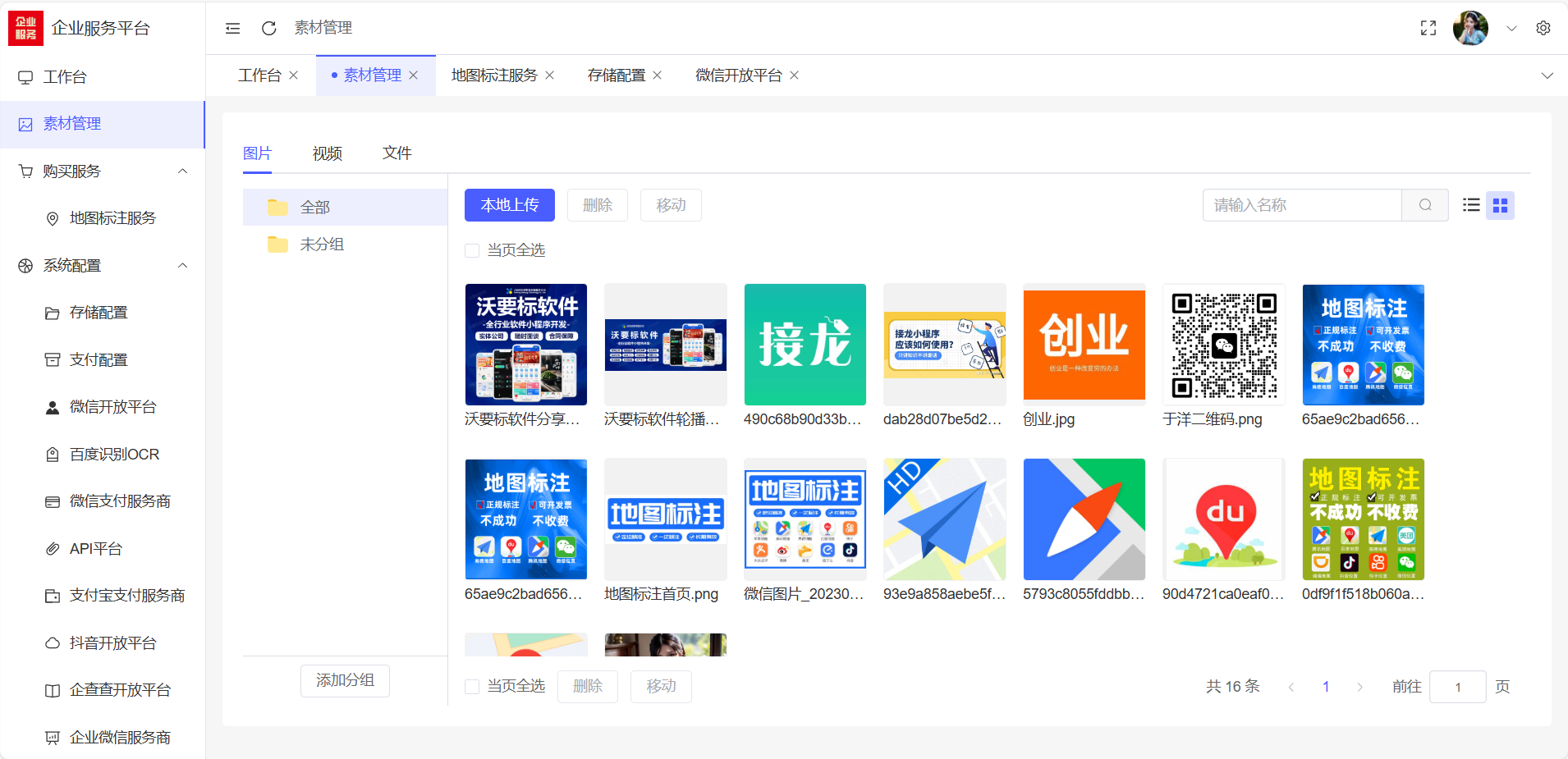Image resolution: width=1568 pixels, height=759 pixels.
Task: Click the 微信开放平台 user icon in sidebar
Action: (53, 407)
